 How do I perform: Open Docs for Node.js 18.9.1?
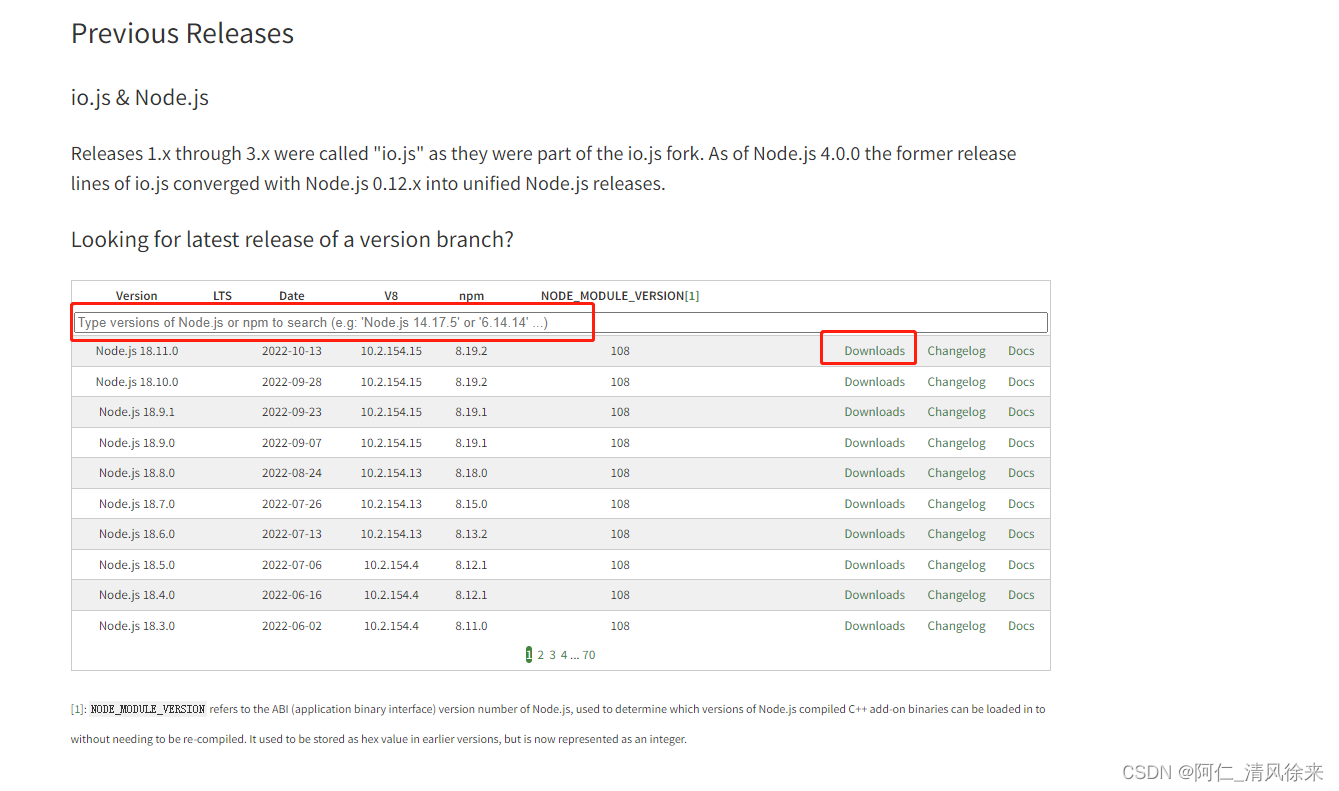coord(1021,412)
